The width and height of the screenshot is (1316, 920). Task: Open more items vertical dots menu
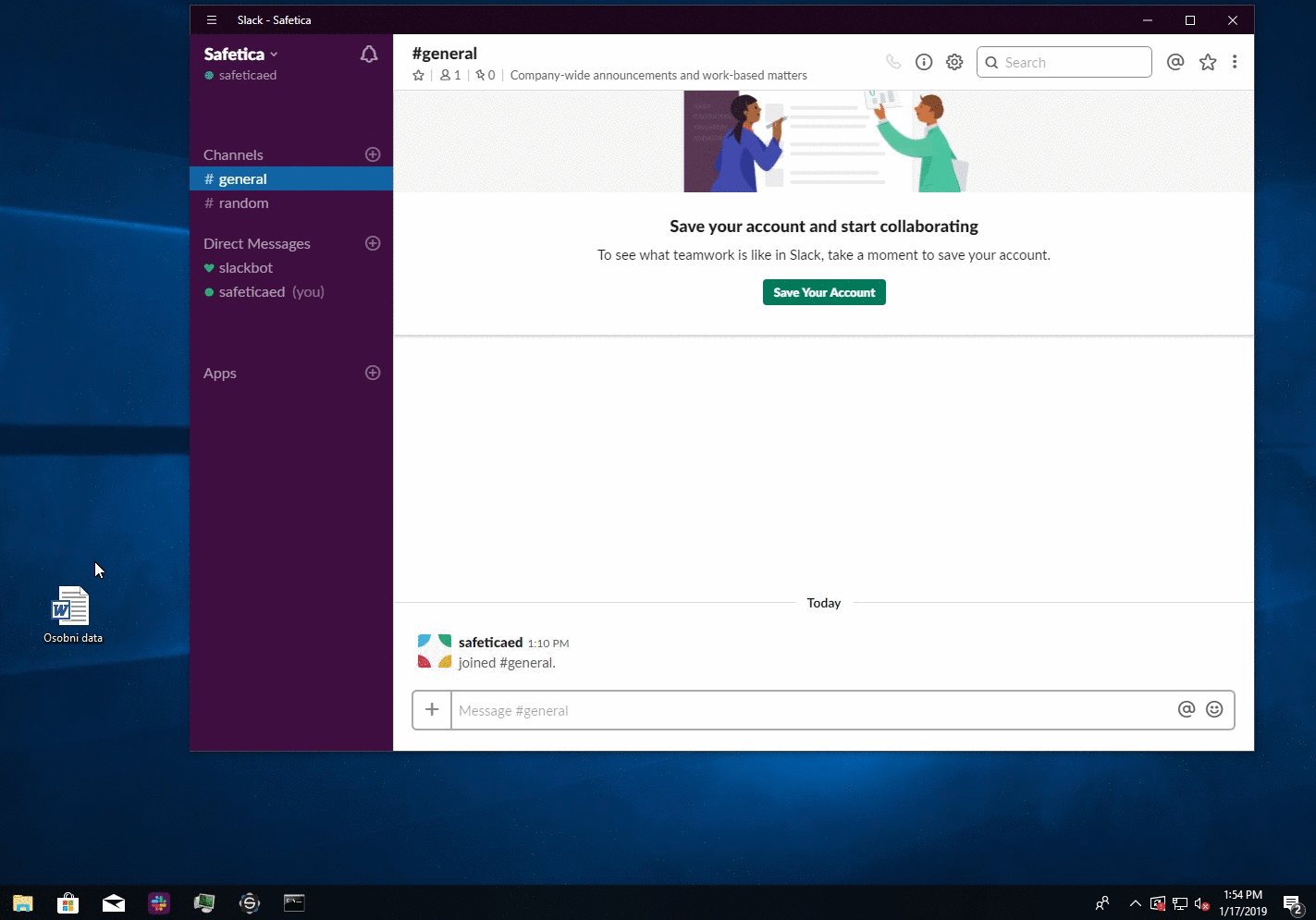1235,62
